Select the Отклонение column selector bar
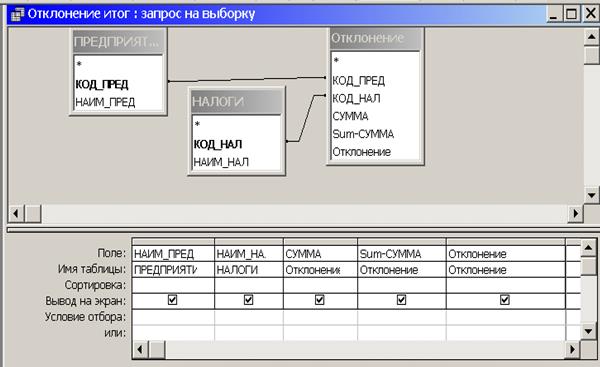600x367 pixels. [x=506, y=241]
